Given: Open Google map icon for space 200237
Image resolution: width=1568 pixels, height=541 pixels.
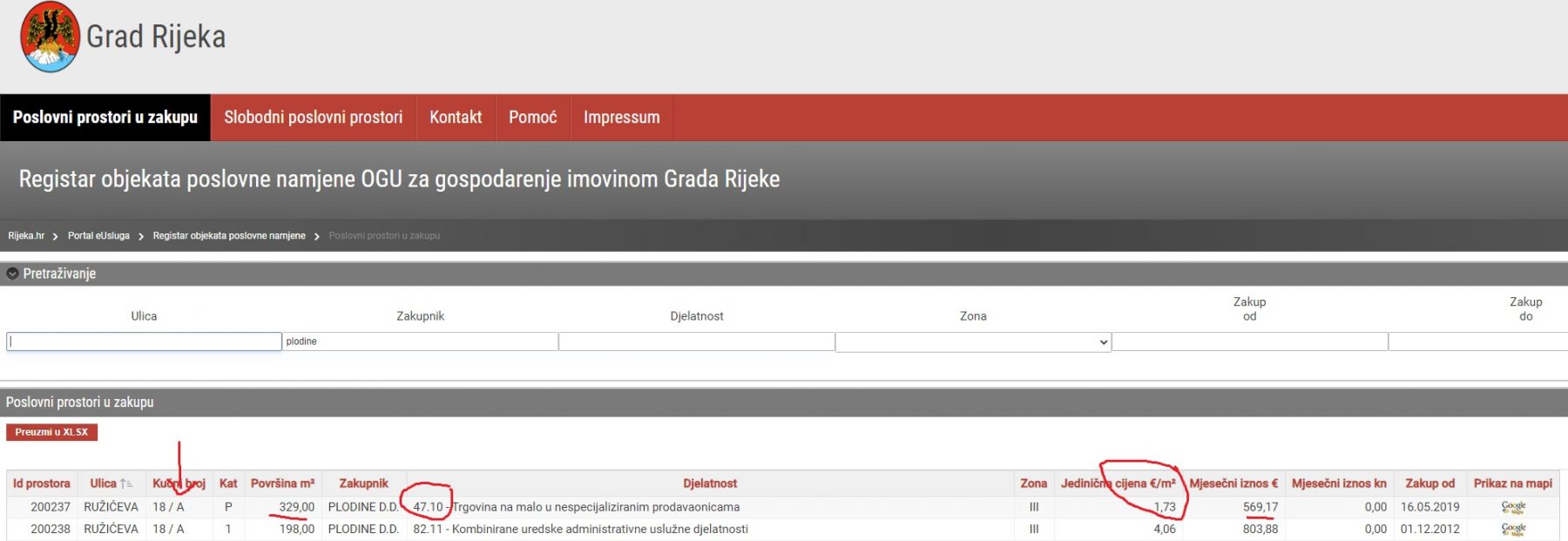Looking at the screenshot, I should click(x=1513, y=507).
